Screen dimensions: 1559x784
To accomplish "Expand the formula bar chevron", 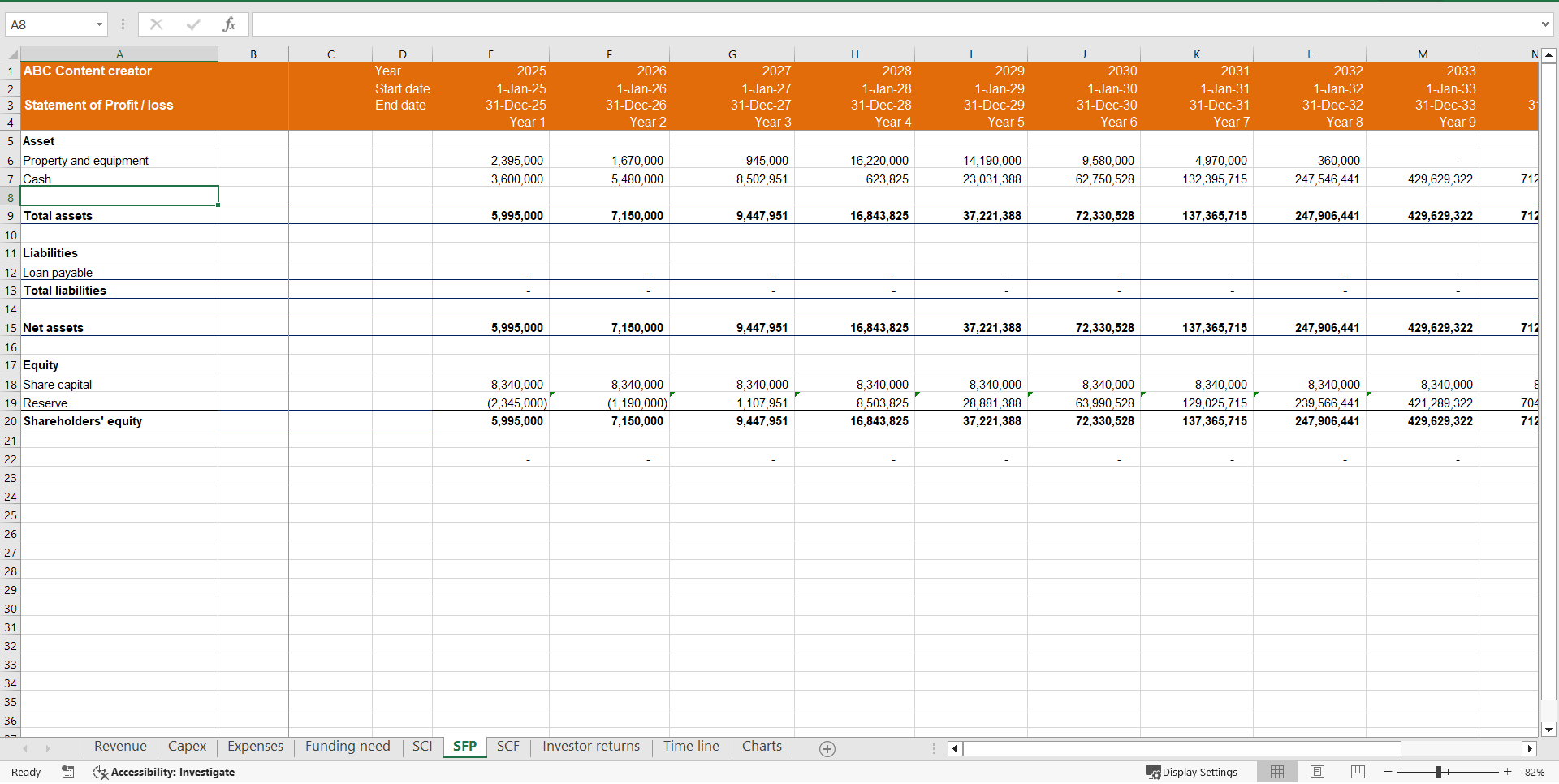I will click(1545, 24).
